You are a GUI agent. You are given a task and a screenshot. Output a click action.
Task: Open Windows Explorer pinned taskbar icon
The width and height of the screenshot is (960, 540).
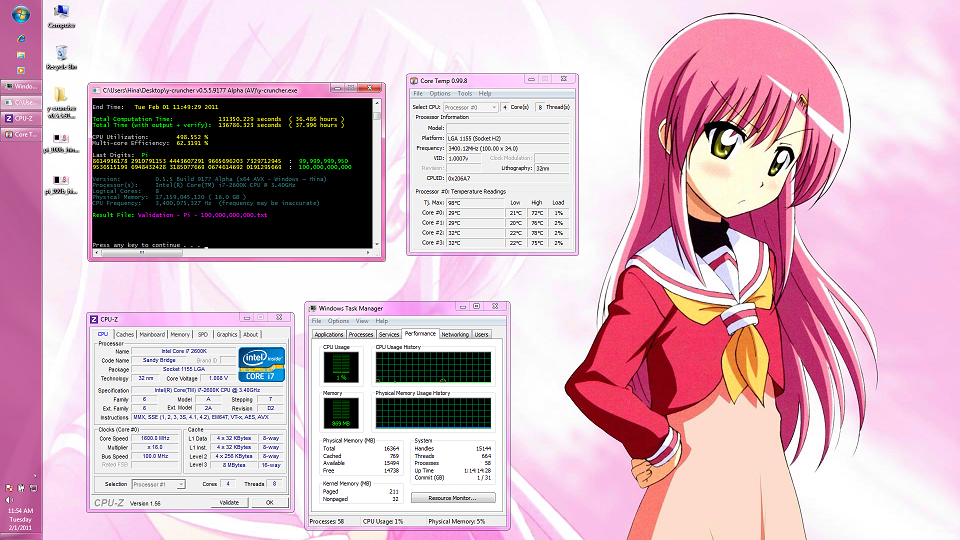point(21,54)
